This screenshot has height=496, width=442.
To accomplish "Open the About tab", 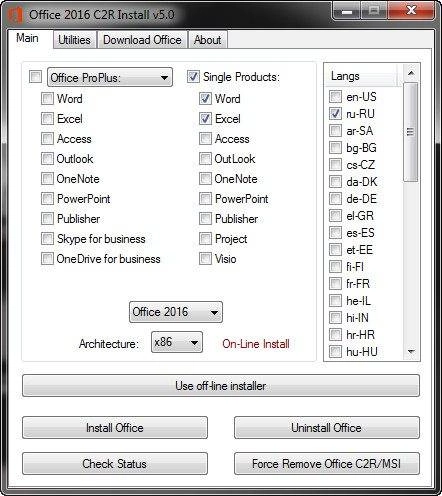I will click(207, 40).
